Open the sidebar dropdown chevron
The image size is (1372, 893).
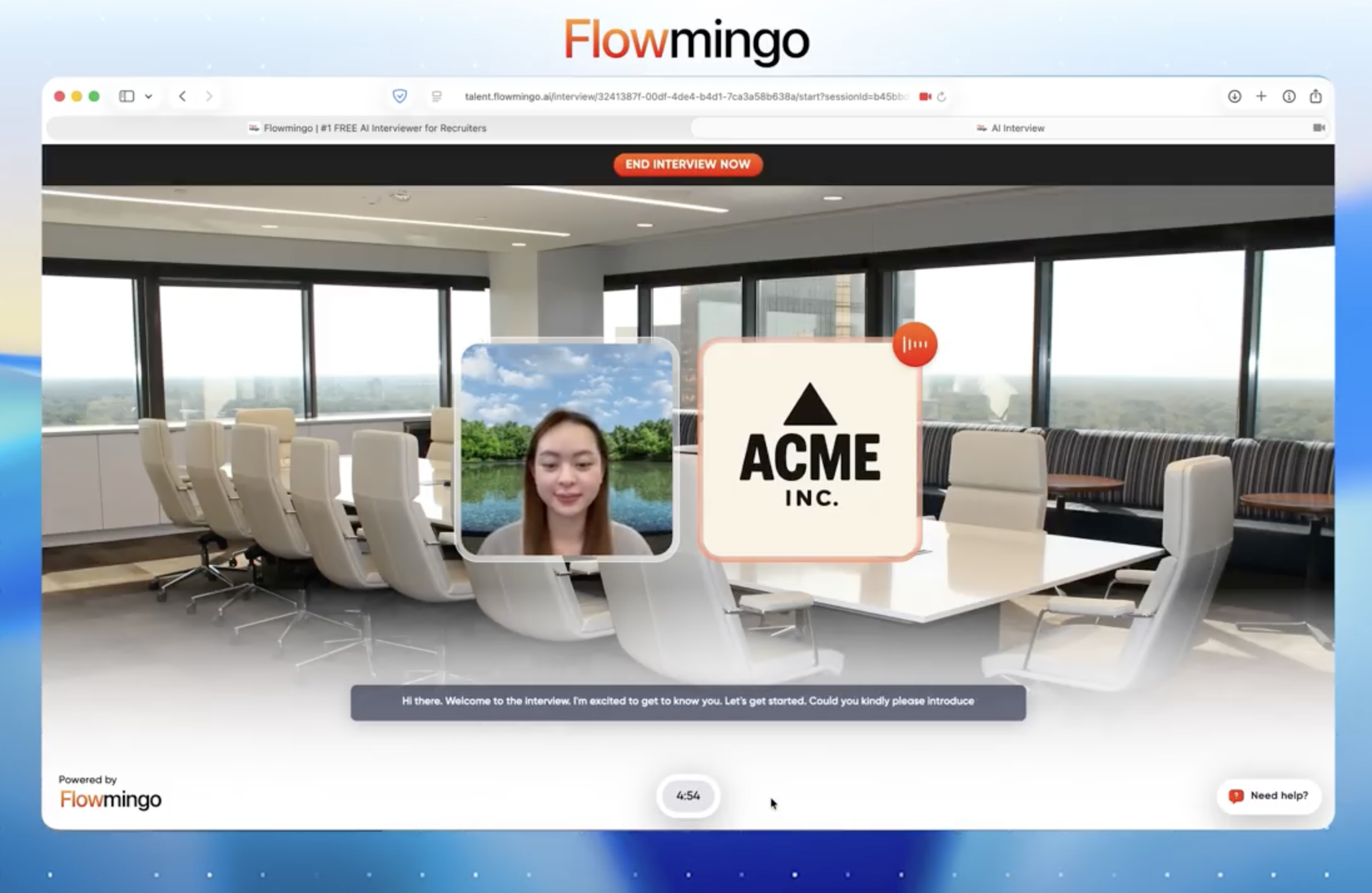(x=148, y=96)
